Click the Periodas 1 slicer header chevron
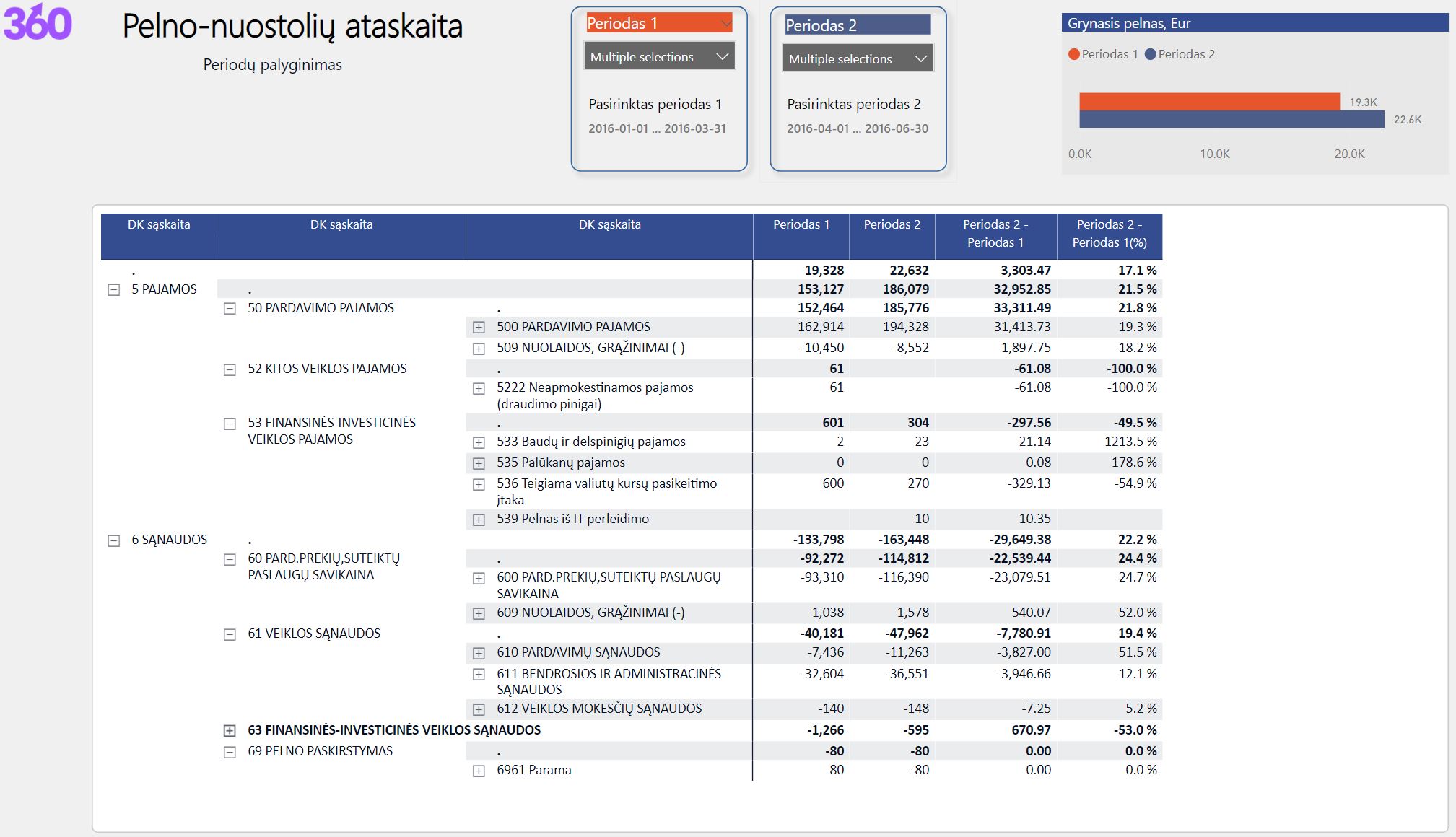This screenshot has width=1456, height=837. [725, 23]
